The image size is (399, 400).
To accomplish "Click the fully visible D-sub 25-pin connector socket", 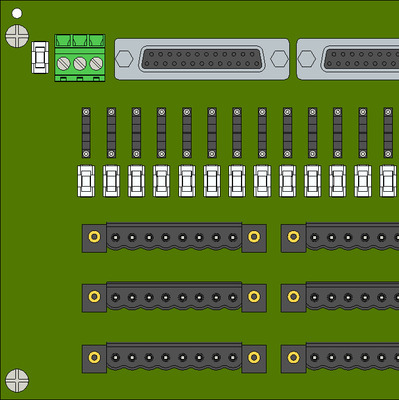I will 202,59.
